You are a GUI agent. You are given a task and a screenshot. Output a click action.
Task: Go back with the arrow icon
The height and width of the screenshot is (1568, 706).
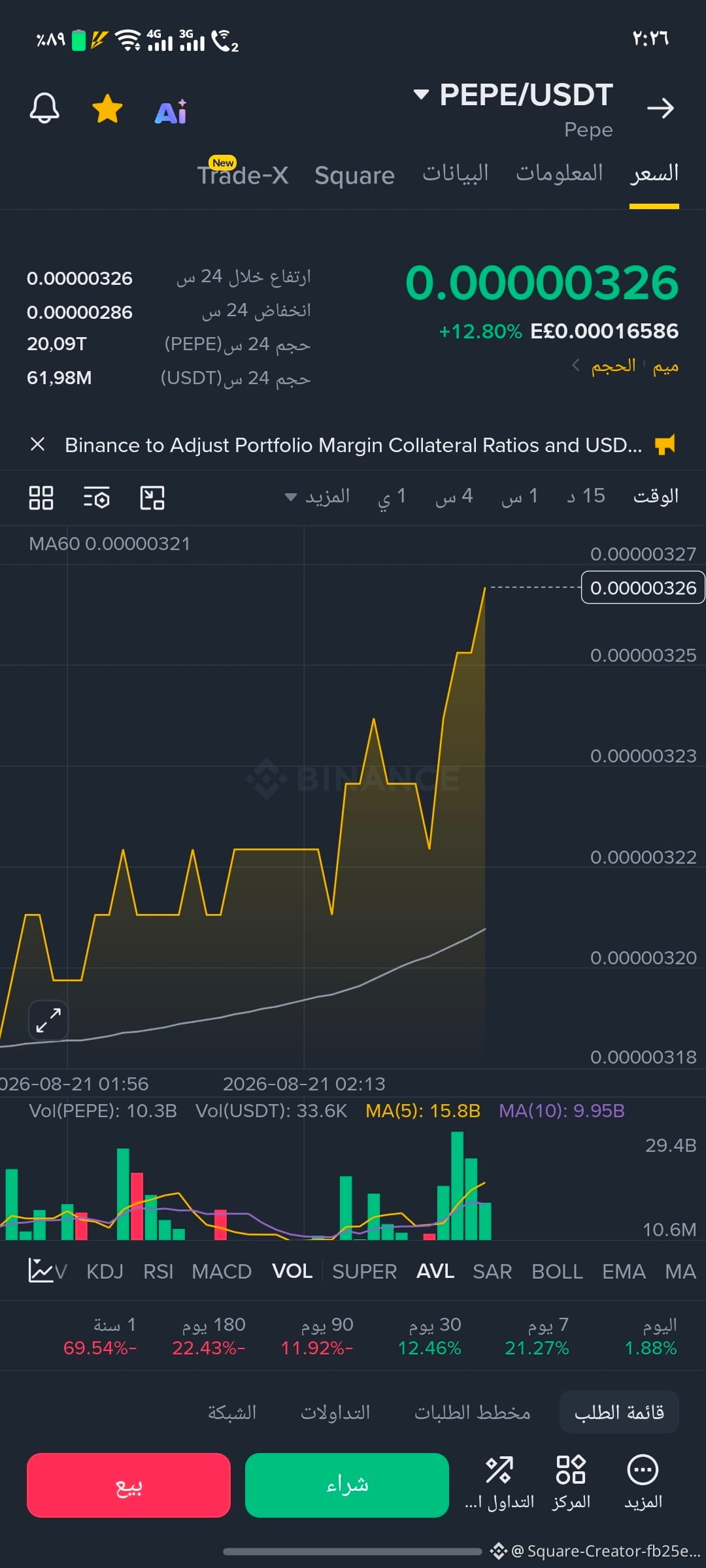pos(660,108)
